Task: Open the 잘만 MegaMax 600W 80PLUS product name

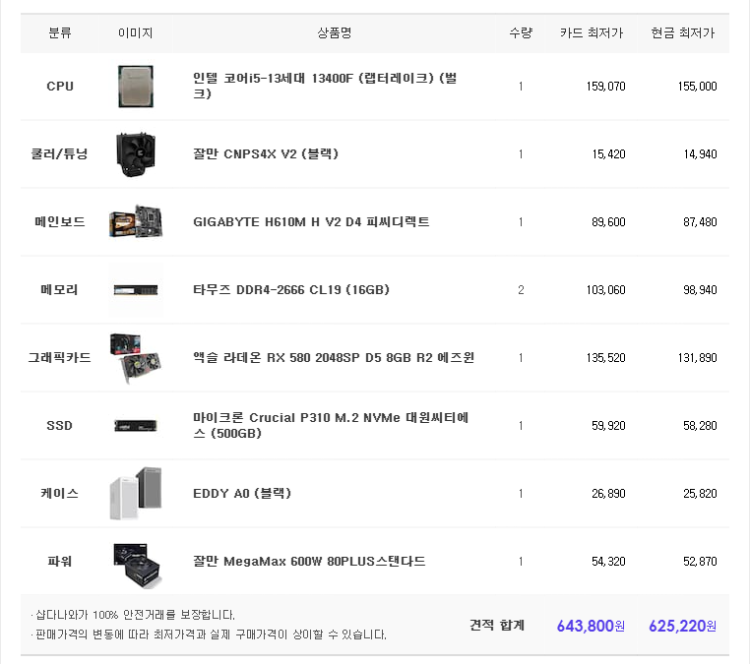Action: point(309,561)
